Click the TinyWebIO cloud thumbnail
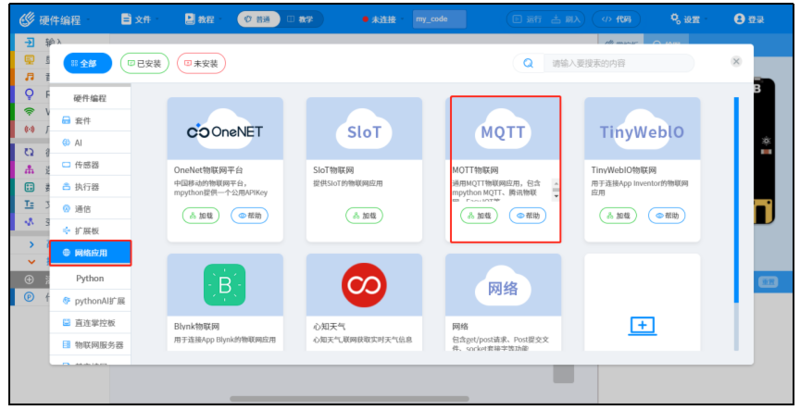The image size is (800, 410). [x=642, y=129]
